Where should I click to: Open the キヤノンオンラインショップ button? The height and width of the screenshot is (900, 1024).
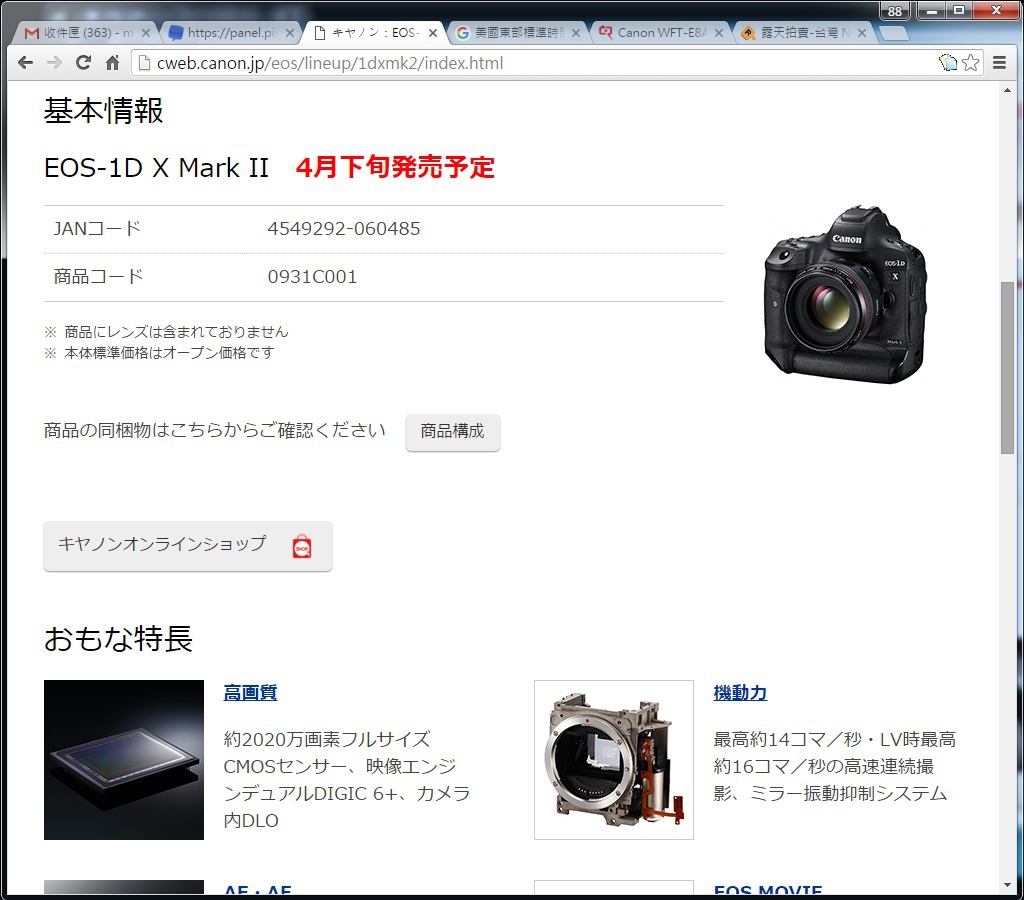188,546
